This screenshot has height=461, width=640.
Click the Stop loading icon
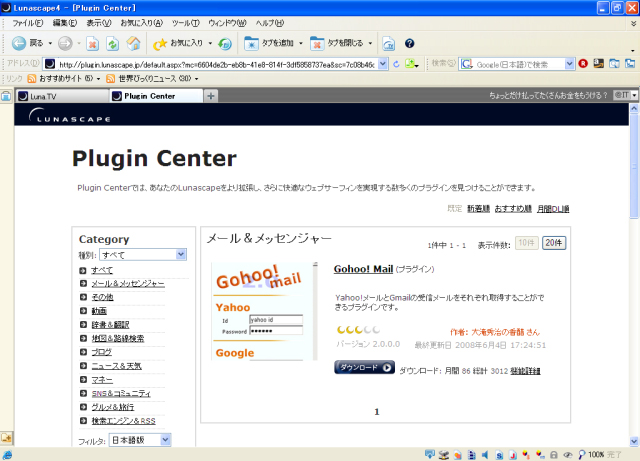93,44
